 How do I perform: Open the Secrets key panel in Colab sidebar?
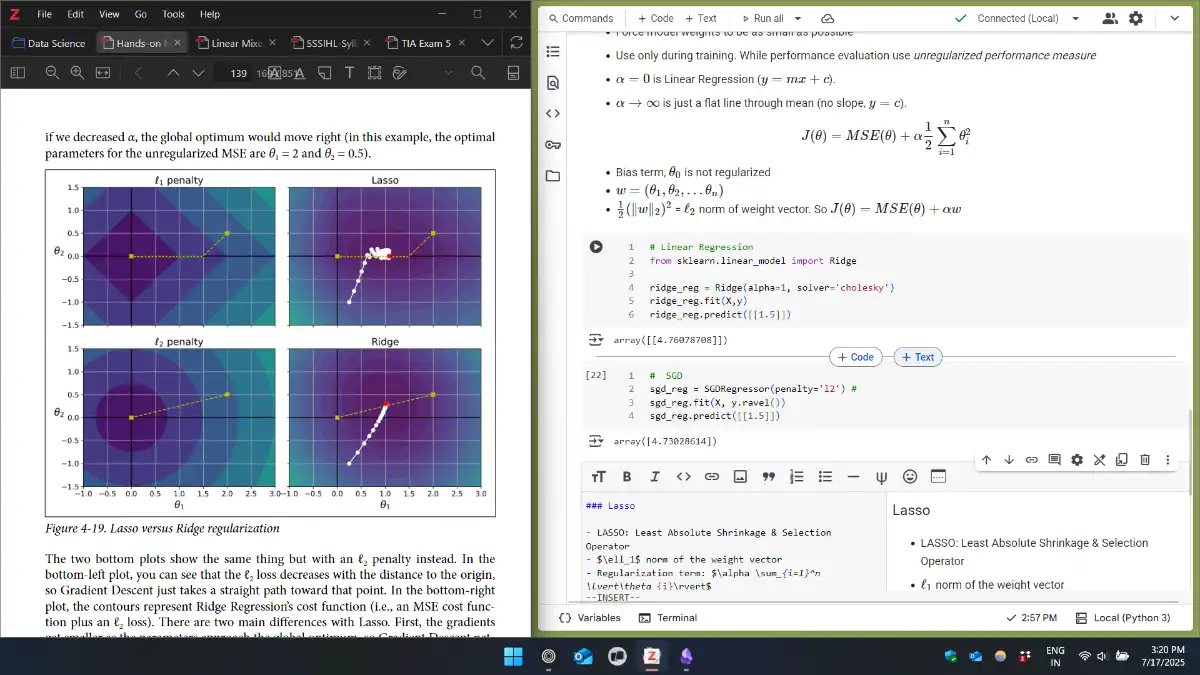pyautogui.click(x=553, y=144)
